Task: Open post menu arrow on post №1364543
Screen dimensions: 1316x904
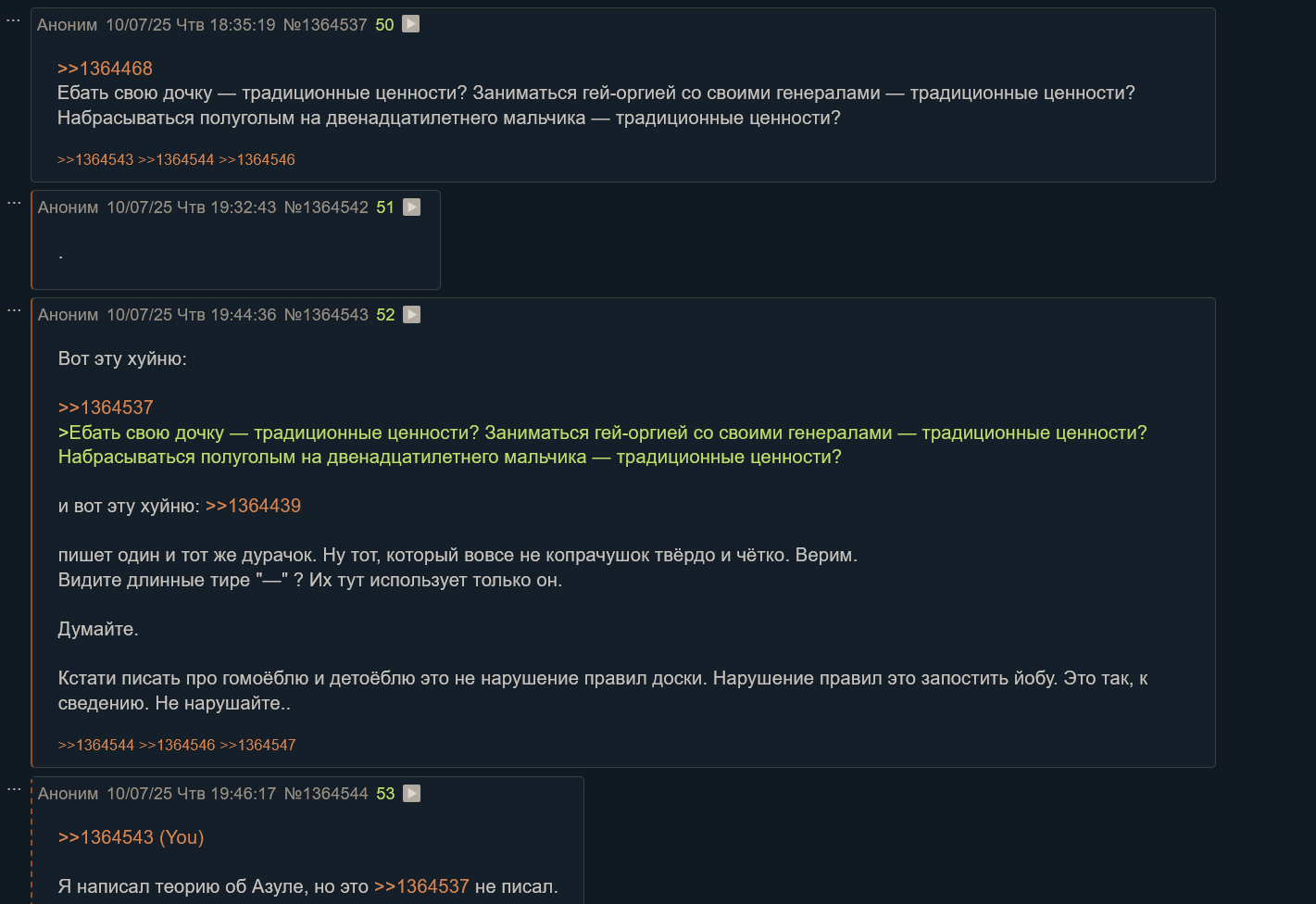Action: tap(412, 315)
